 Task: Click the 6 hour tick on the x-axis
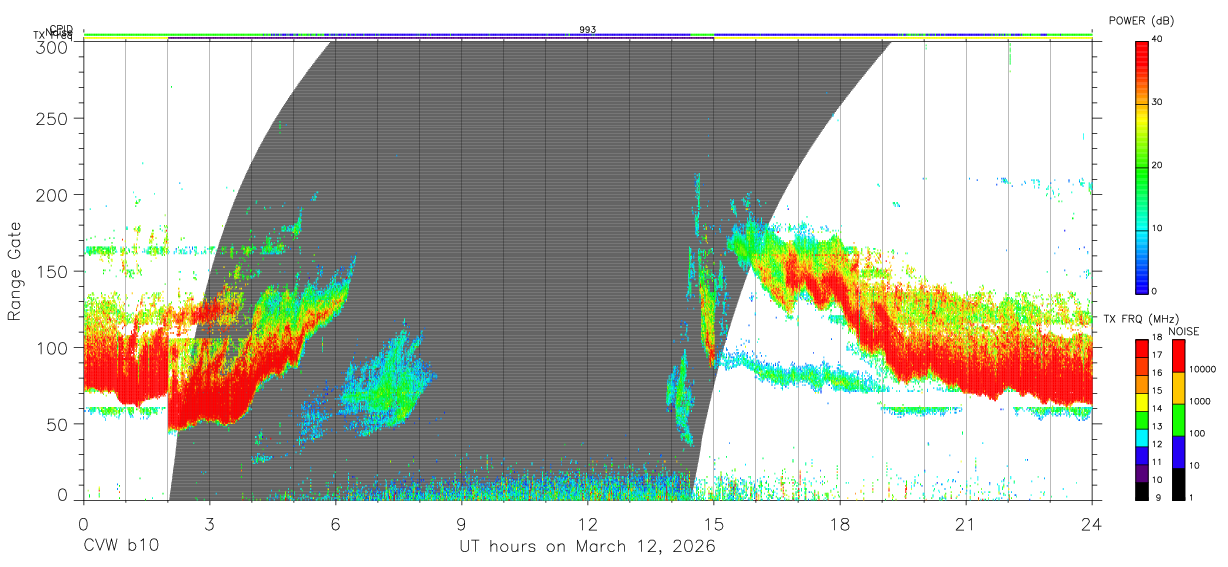pyautogui.click(x=335, y=524)
